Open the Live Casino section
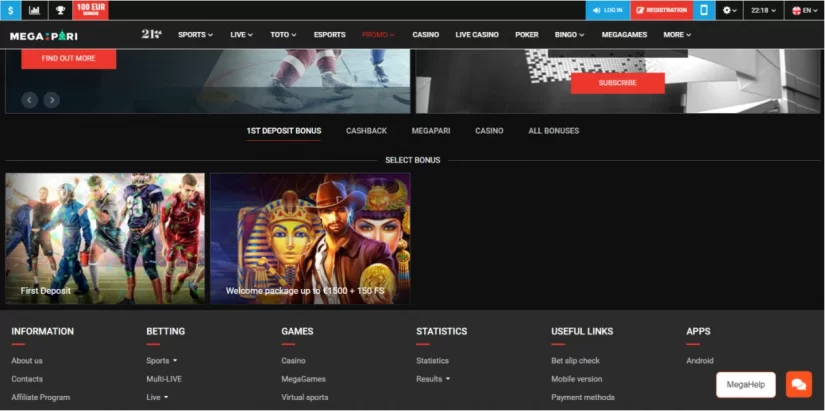This screenshot has width=825, height=411. point(477,35)
